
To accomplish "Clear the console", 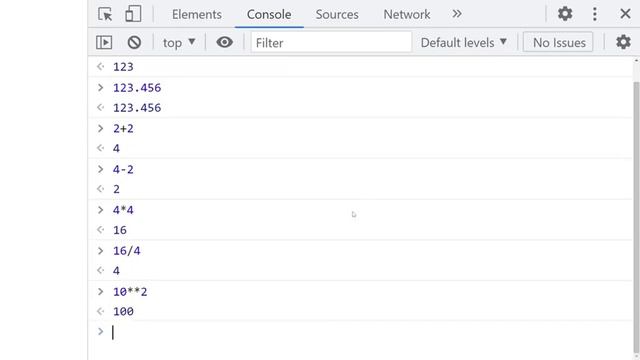I will tap(134, 42).
